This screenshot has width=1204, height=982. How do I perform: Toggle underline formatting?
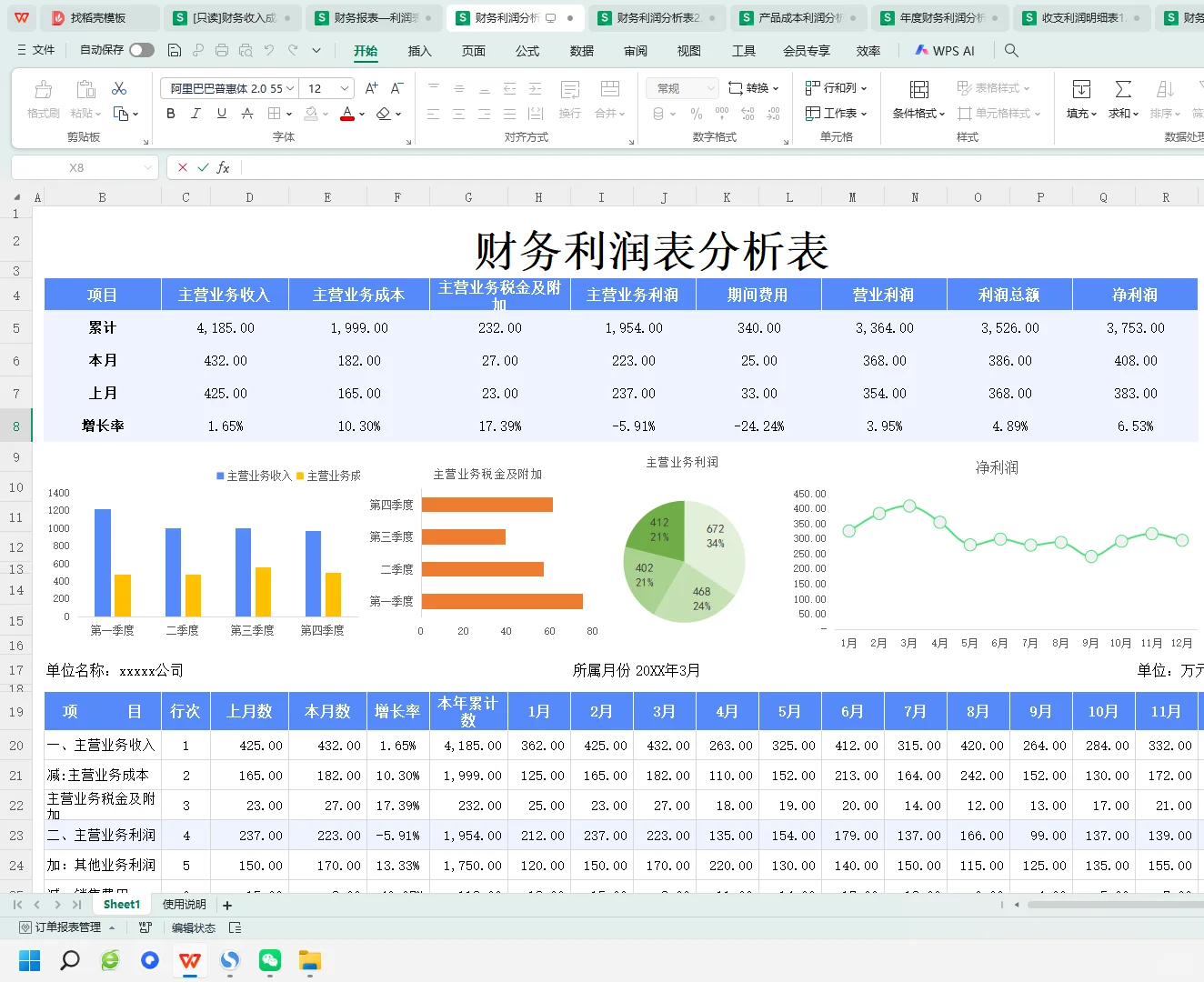pos(221,114)
